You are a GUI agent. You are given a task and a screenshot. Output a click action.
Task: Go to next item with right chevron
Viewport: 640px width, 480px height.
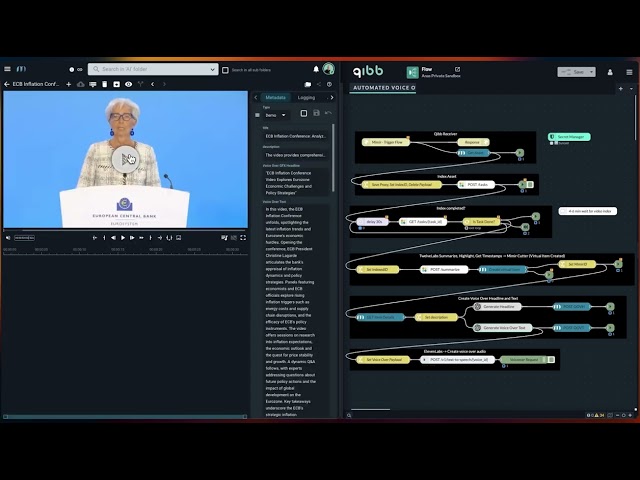pos(164,84)
